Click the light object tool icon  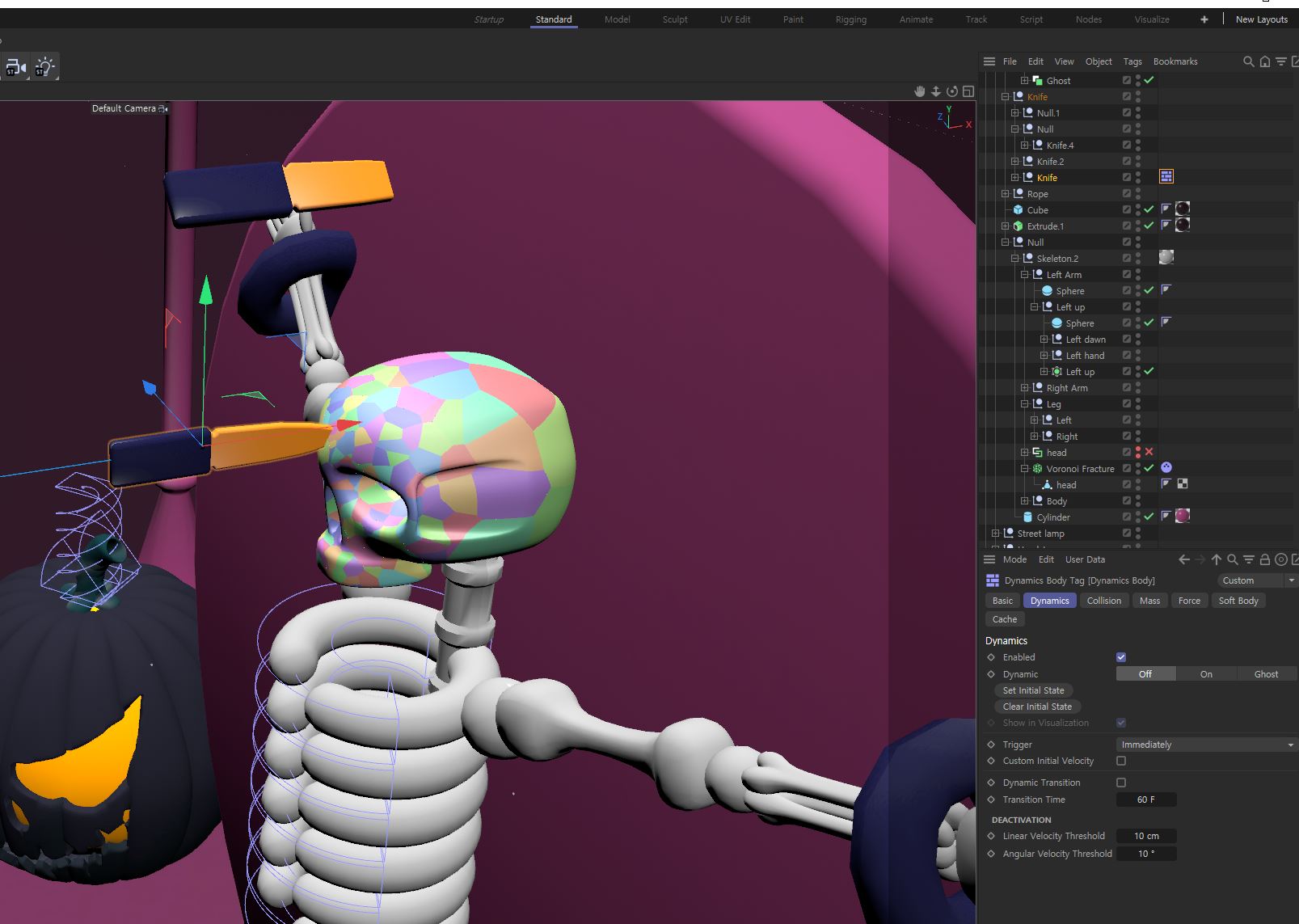(44, 67)
